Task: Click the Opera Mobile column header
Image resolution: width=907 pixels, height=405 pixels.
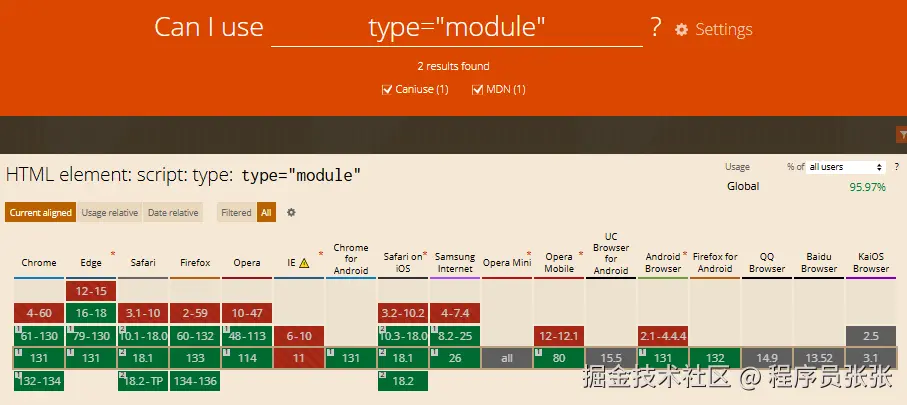Action: pos(559,263)
